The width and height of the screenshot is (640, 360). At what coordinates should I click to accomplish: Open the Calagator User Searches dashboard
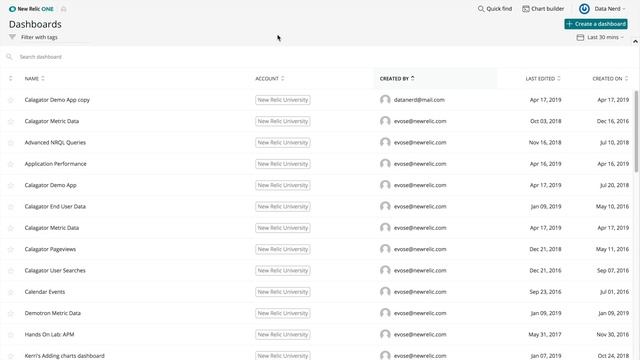(x=55, y=271)
